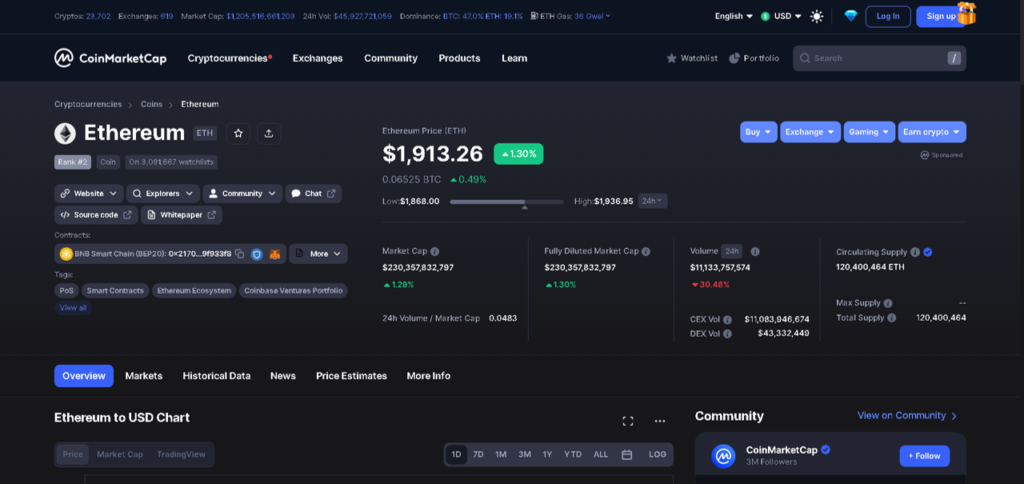Click the CoinMarketCap logo
The image size is (1024, 484).
click(110, 58)
